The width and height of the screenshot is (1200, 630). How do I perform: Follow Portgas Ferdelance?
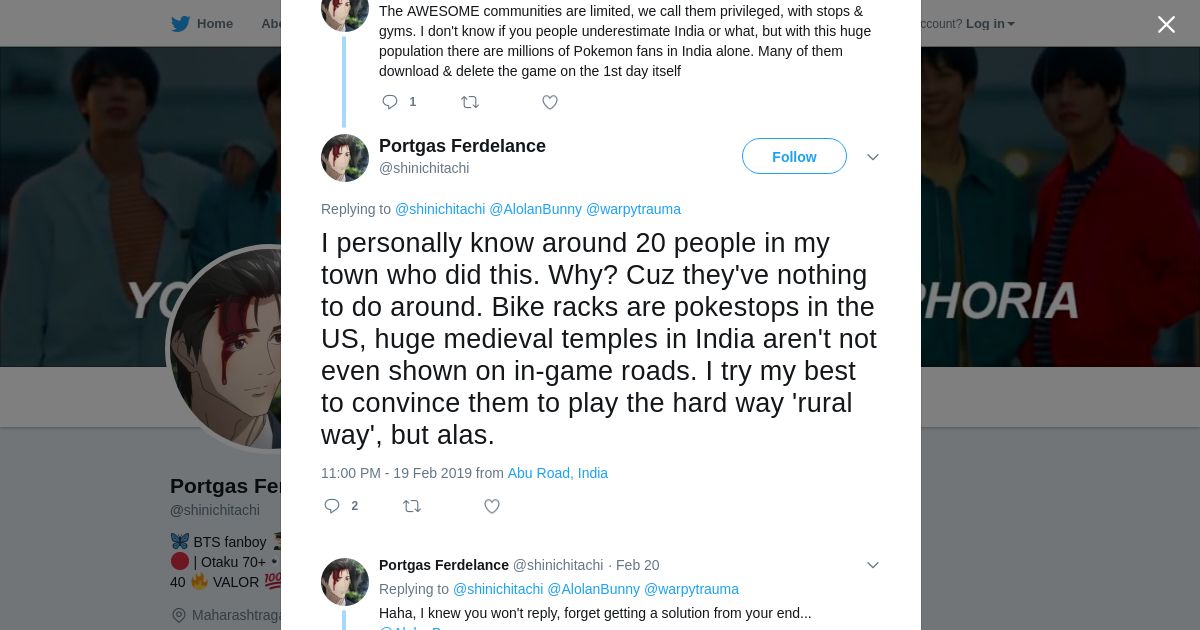[794, 156]
